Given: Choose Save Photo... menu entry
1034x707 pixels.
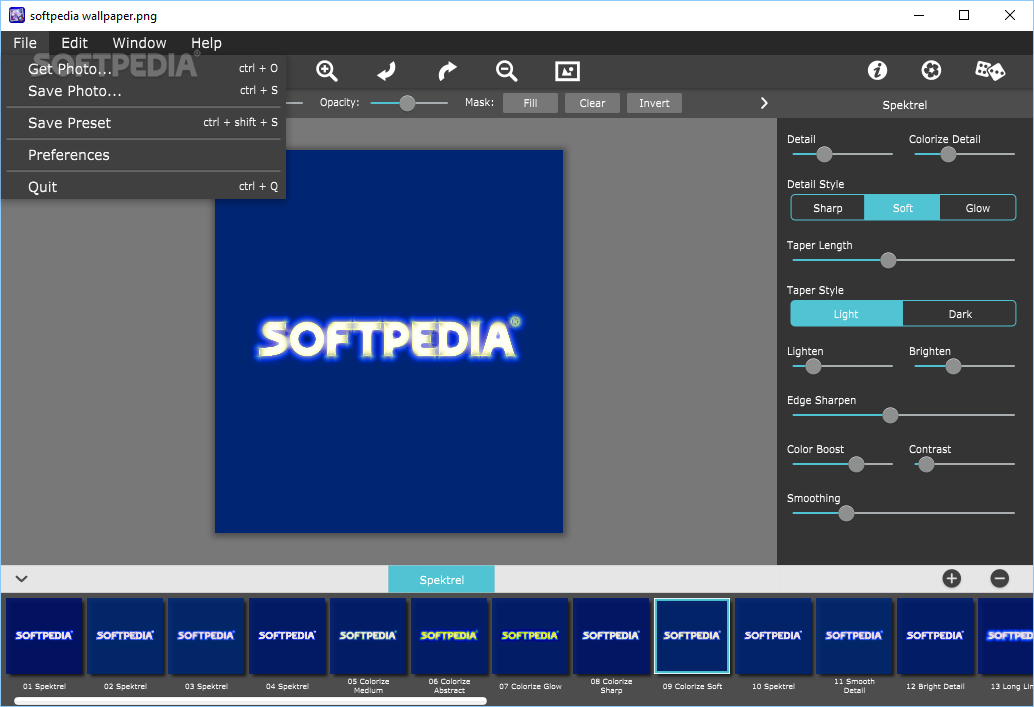Looking at the screenshot, I should point(144,91).
